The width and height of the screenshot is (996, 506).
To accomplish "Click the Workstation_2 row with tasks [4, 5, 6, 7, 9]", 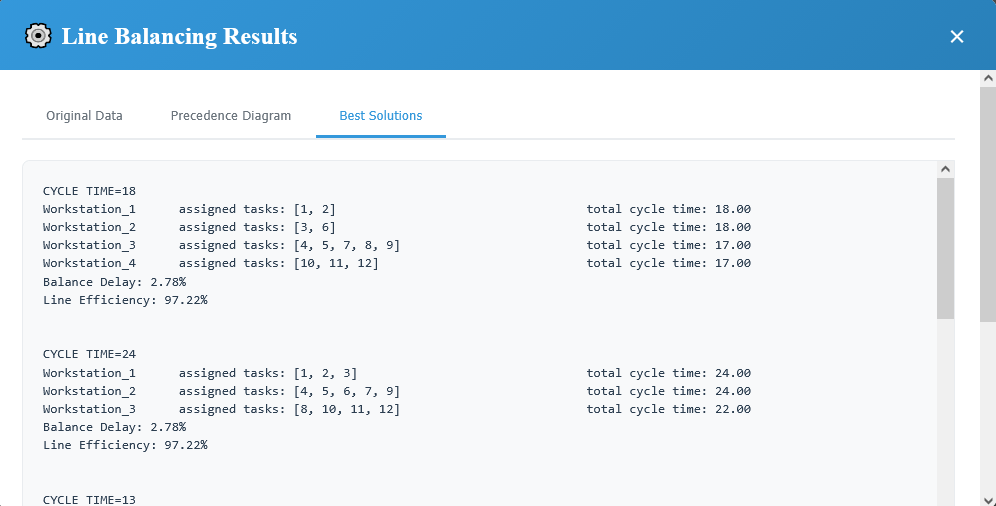I will [x=221, y=392].
